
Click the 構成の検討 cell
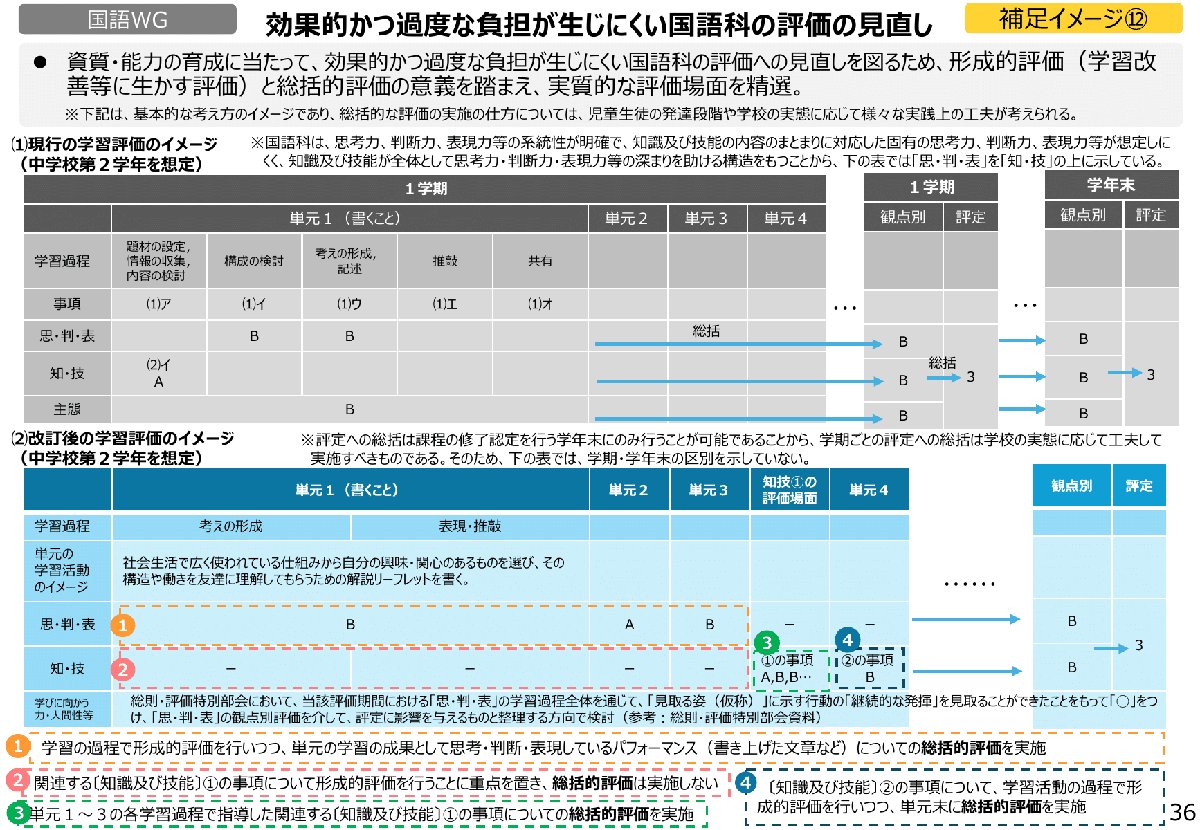click(254, 260)
